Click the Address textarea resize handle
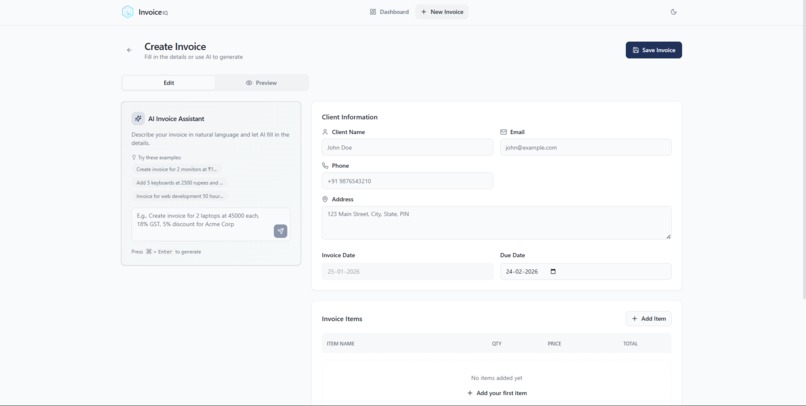This screenshot has width=806, height=406. pyautogui.click(x=668, y=236)
